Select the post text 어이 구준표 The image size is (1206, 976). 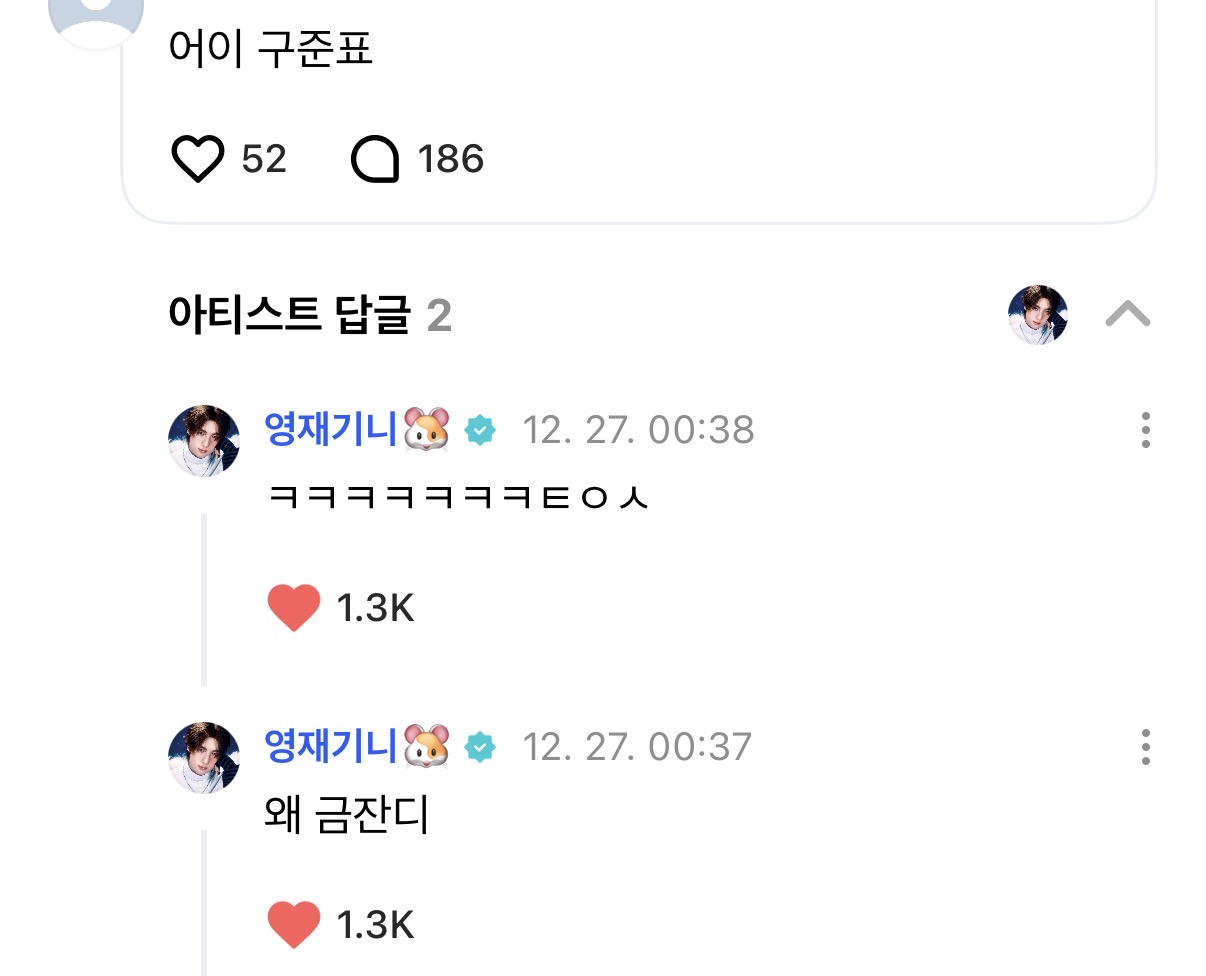point(271,50)
